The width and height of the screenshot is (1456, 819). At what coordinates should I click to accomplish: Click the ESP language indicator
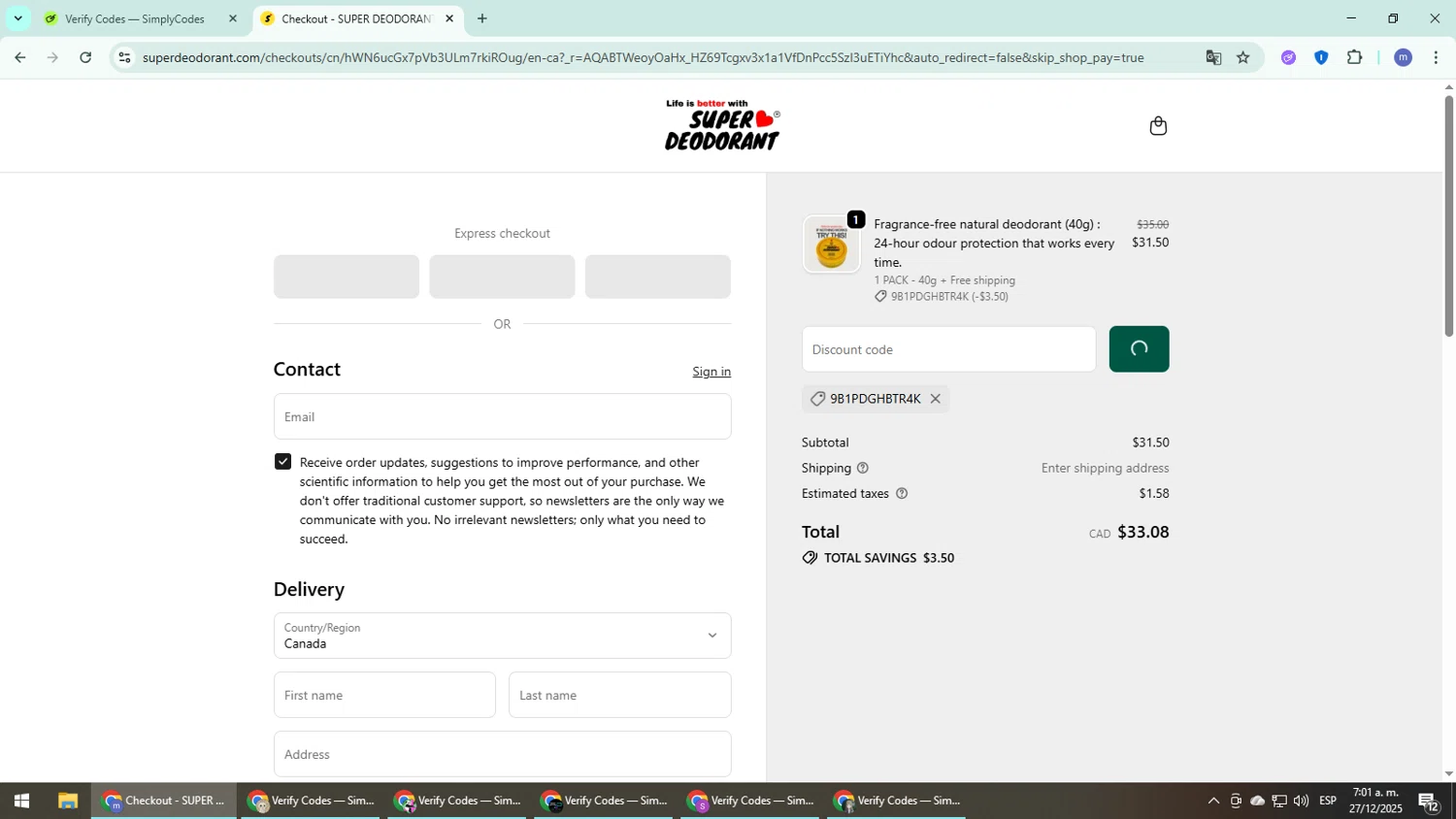1328,801
